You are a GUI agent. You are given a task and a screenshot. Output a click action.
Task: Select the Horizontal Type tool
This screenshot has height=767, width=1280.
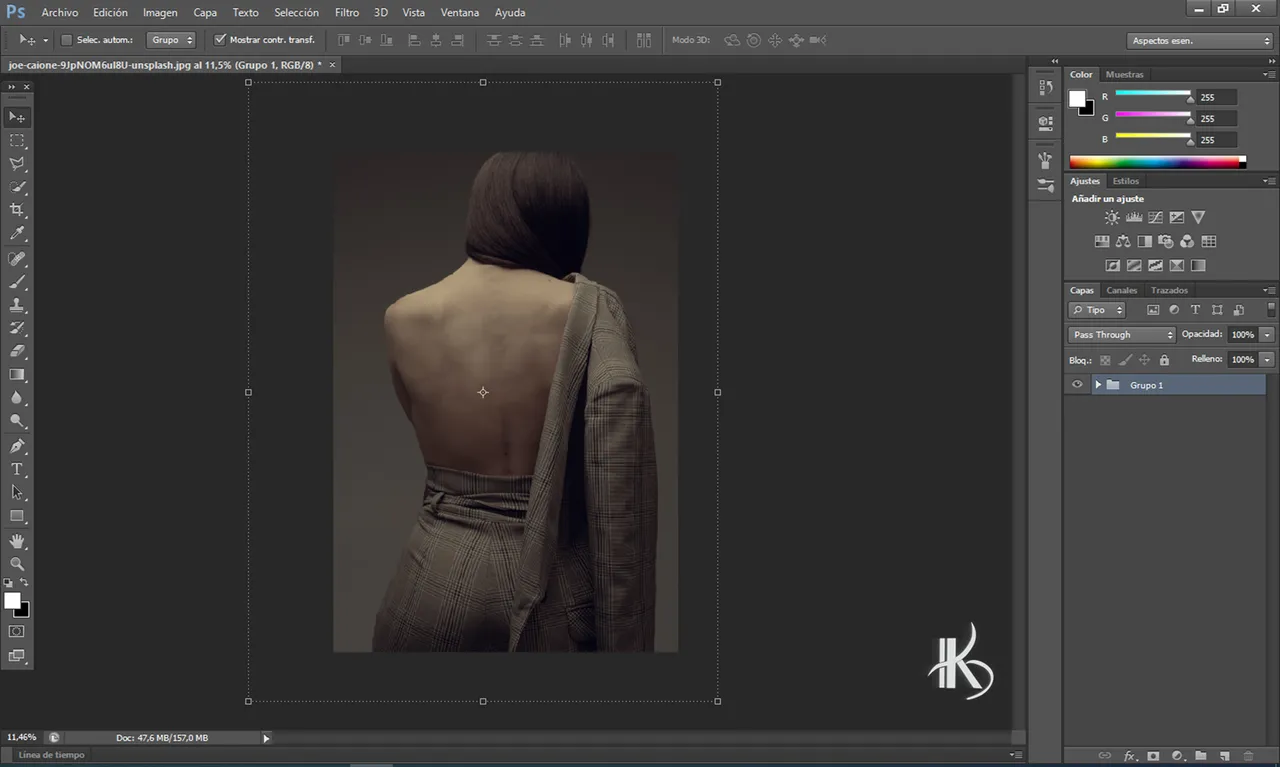pyautogui.click(x=17, y=469)
